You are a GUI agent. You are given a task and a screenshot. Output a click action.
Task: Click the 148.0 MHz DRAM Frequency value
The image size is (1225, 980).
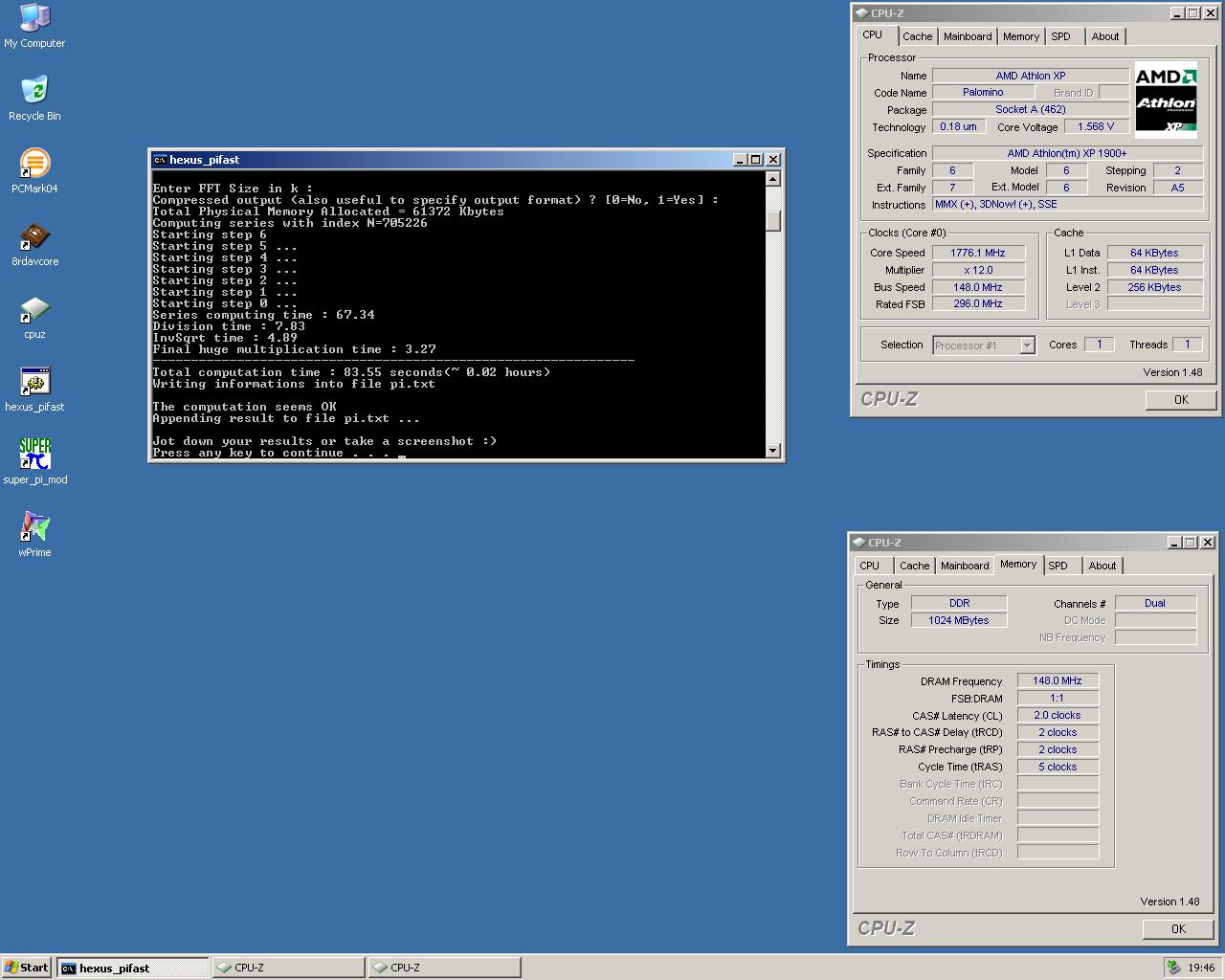pos(1058,680)
